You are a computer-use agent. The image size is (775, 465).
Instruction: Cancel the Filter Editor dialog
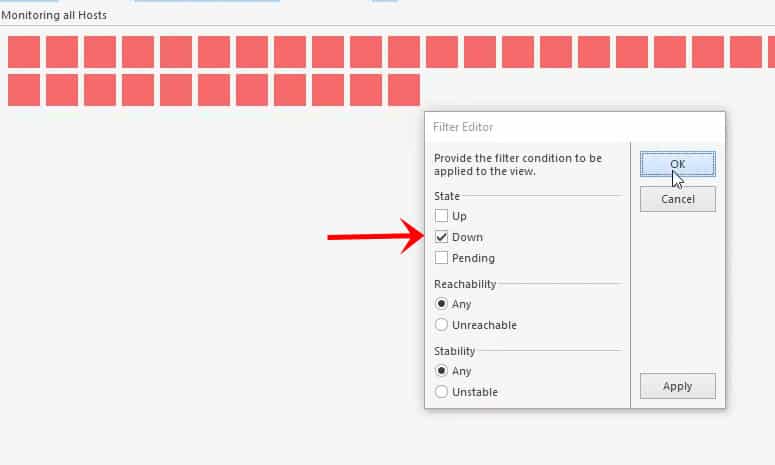tap(678, 199)
